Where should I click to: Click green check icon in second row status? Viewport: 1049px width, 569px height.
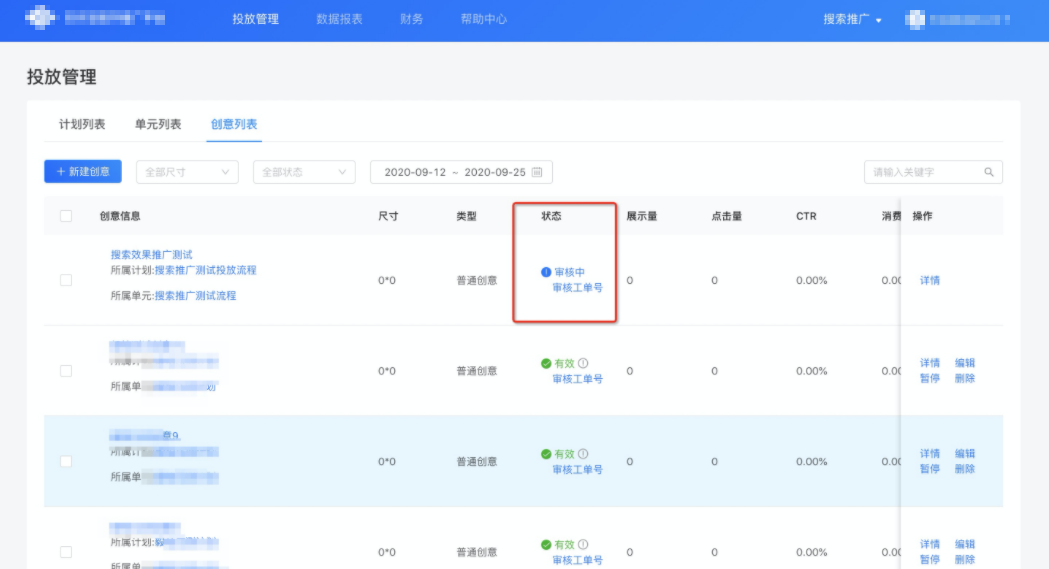click(546, 364)
